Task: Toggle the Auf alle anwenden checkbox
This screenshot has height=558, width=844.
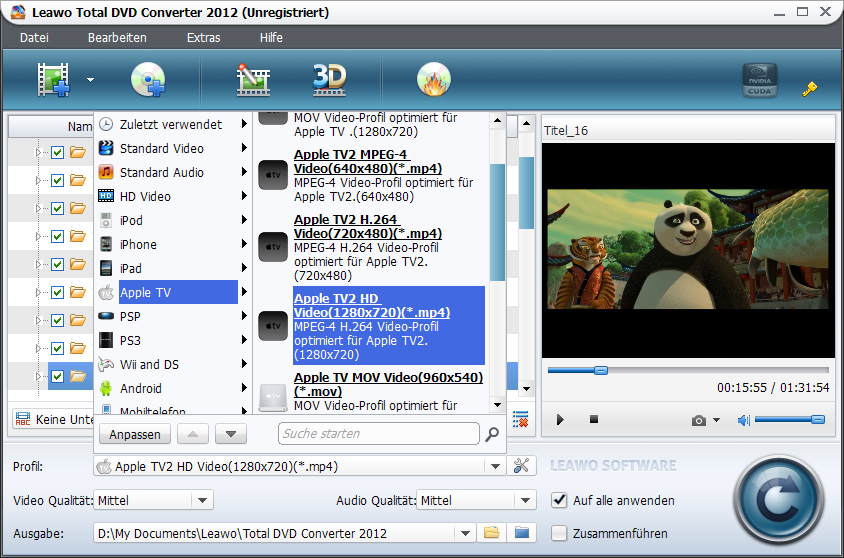Action: (x=559, y=500)
